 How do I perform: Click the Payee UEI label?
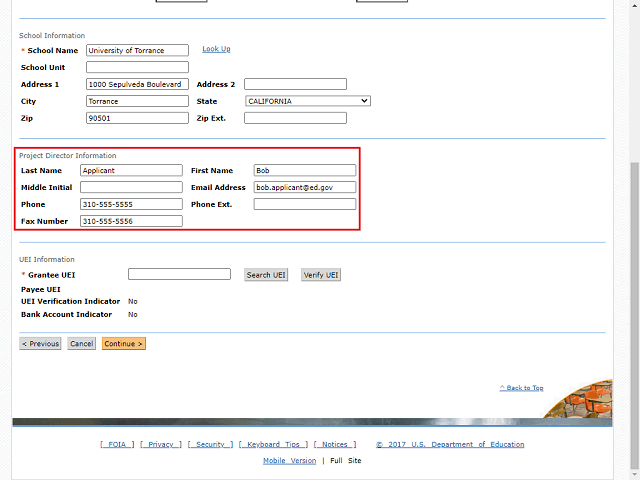click(41, 289)
